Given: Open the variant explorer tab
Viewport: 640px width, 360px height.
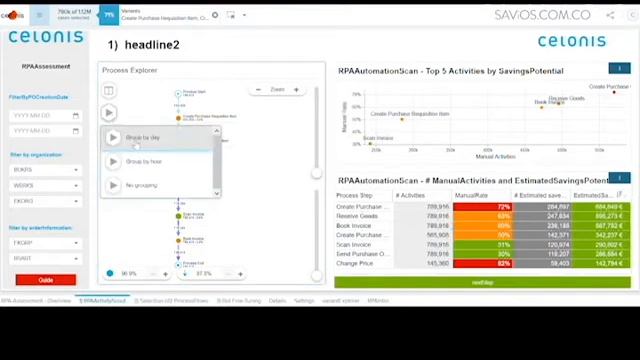Looking at the screenshot, I should [341, 301].
